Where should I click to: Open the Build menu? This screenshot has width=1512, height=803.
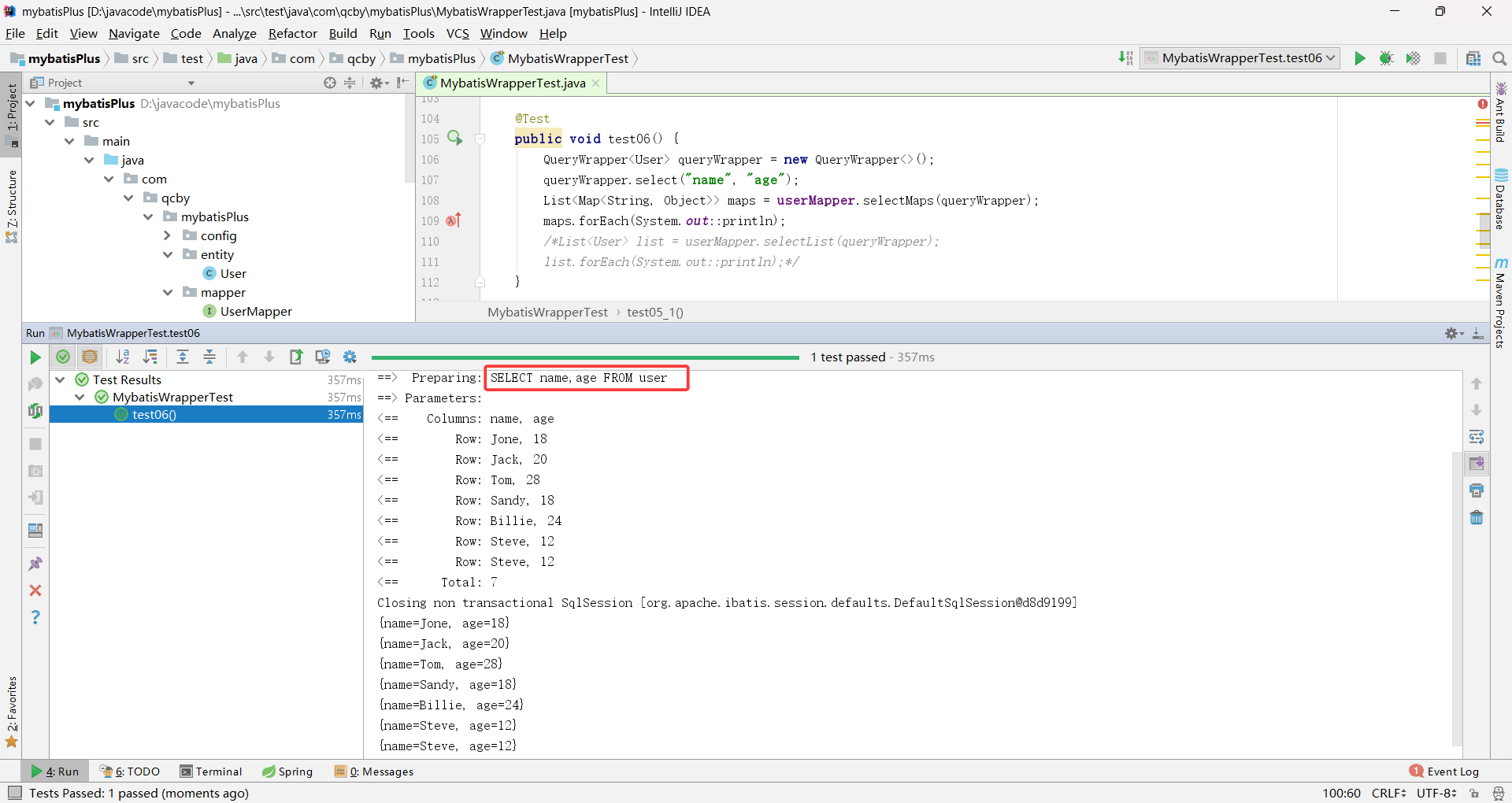(343, 33)
